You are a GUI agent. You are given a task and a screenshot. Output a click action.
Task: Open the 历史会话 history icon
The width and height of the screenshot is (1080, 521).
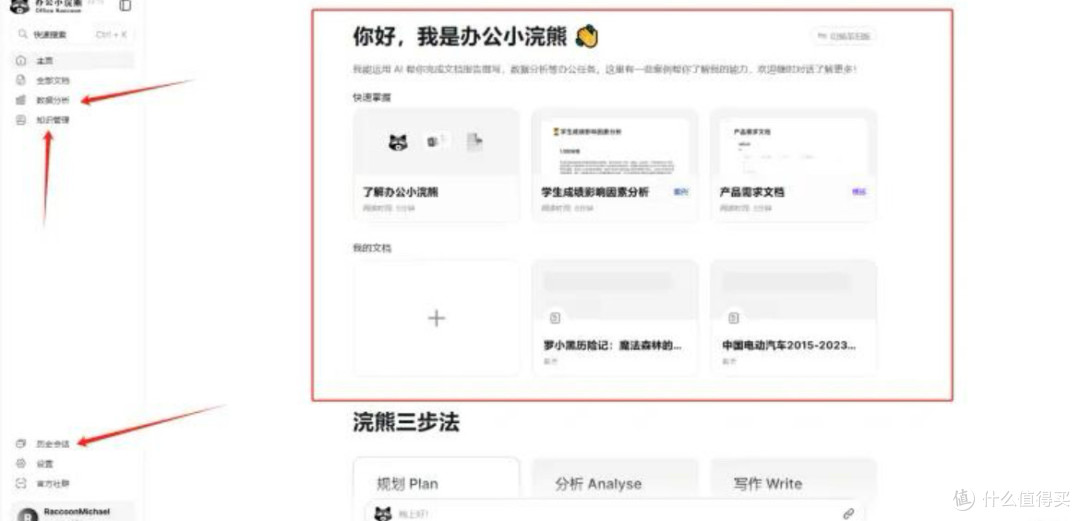(21, 444)
